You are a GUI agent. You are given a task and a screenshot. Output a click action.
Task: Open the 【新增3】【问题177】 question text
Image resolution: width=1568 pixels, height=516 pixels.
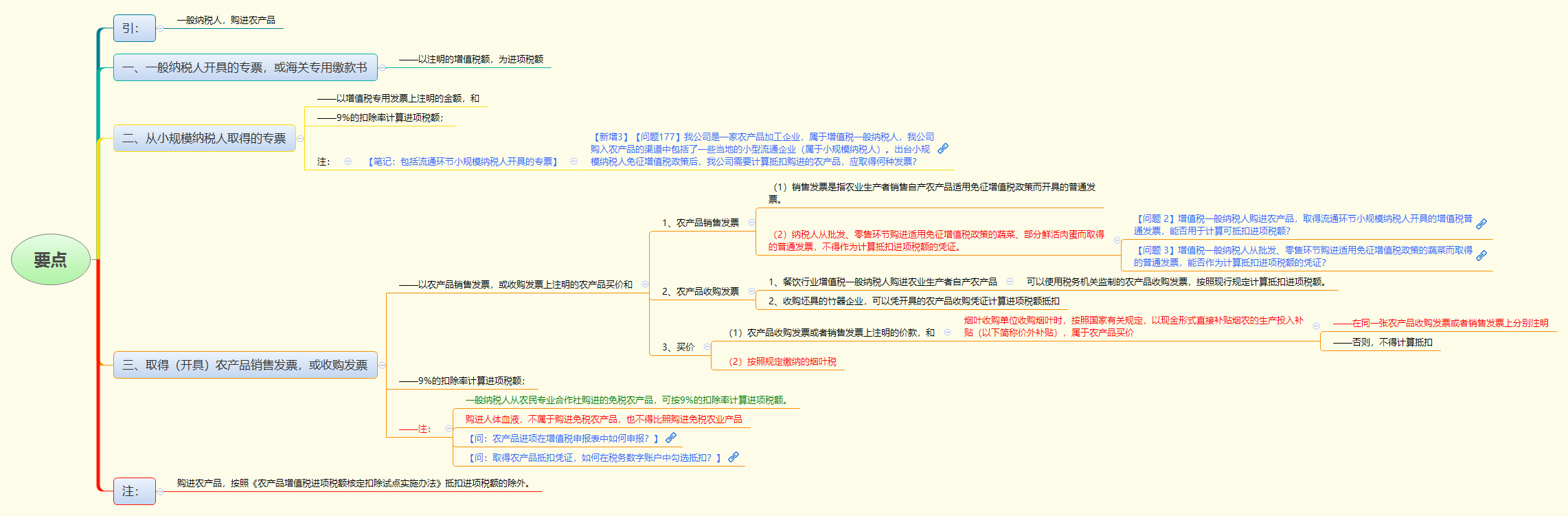click(x=762, y=149)
